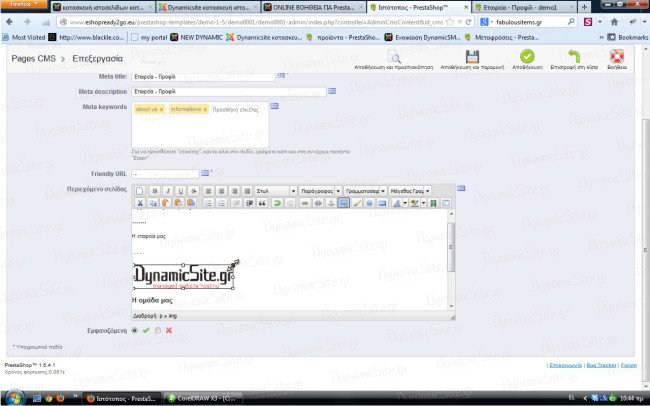
Task: Switch to the ONLINE ΒΟΗΘΕΙΑ browser tab
Action: click(314, 7)
